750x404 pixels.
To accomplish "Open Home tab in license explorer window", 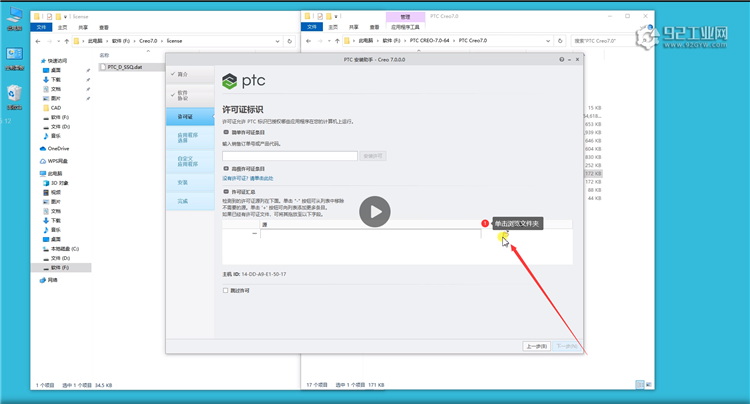I will coord(63,27).
